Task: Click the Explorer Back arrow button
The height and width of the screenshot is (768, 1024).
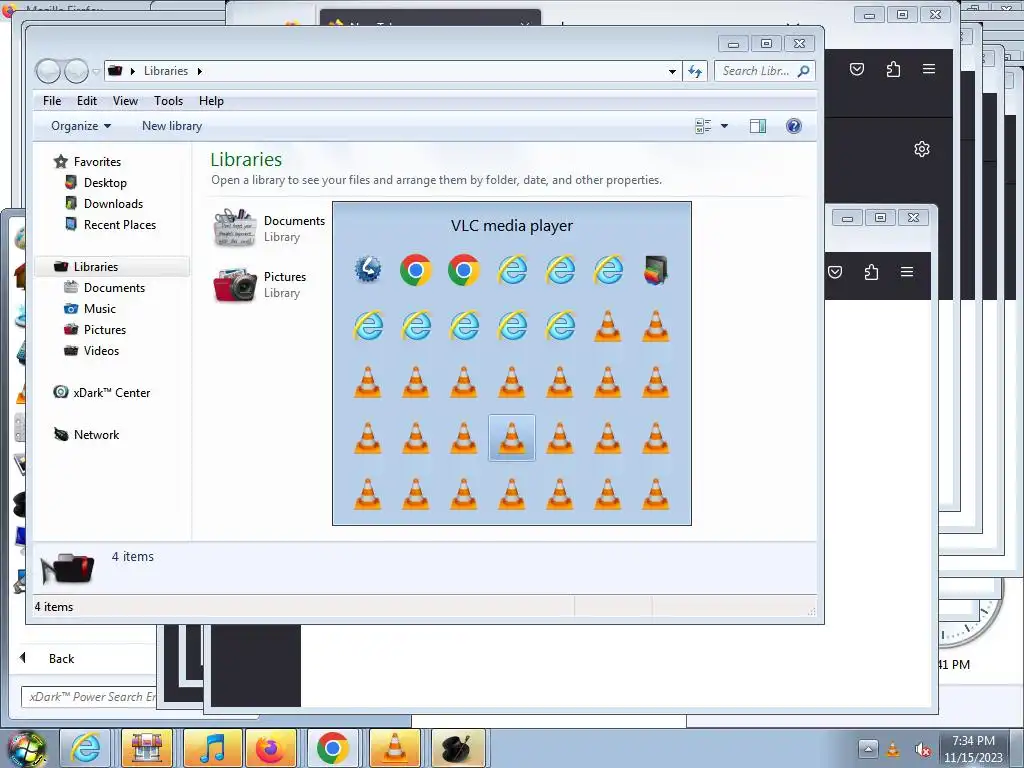Action: click(48, 71)
